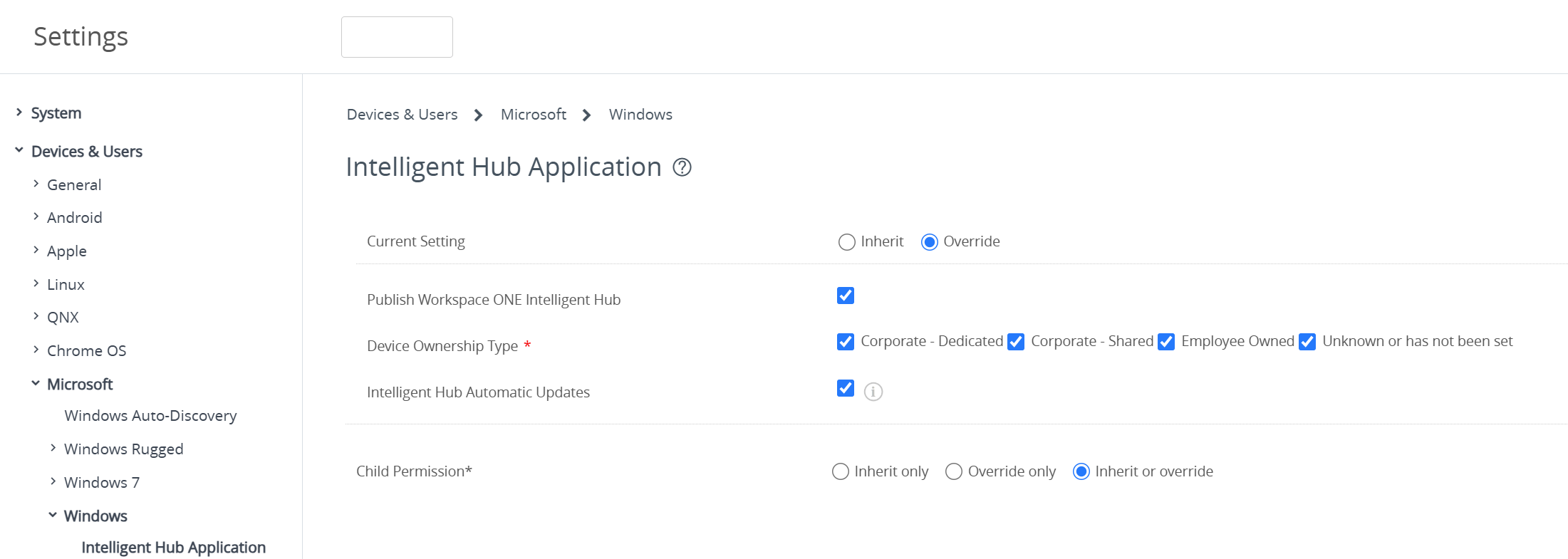The width and height of the screenshot is (1568, 559).
Task: Click the empty box beside Settings title
Action: (x=397, y=37)
